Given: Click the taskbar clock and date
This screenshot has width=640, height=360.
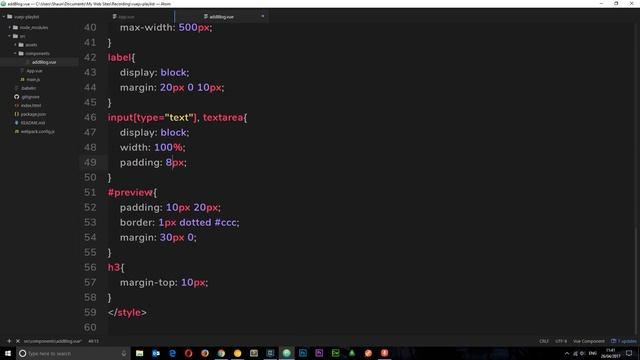Looking at the screenshot, I should 611,353.
